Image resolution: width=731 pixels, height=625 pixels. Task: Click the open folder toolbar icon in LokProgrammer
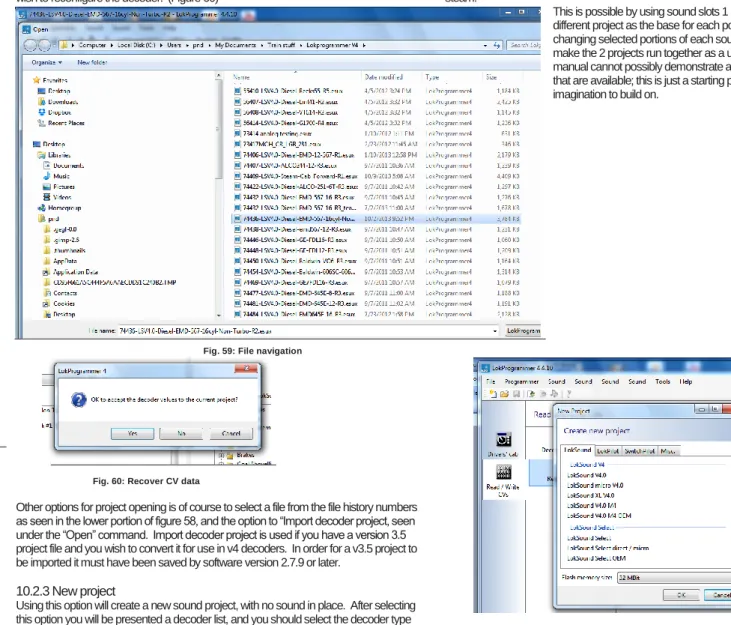point(504,394)
